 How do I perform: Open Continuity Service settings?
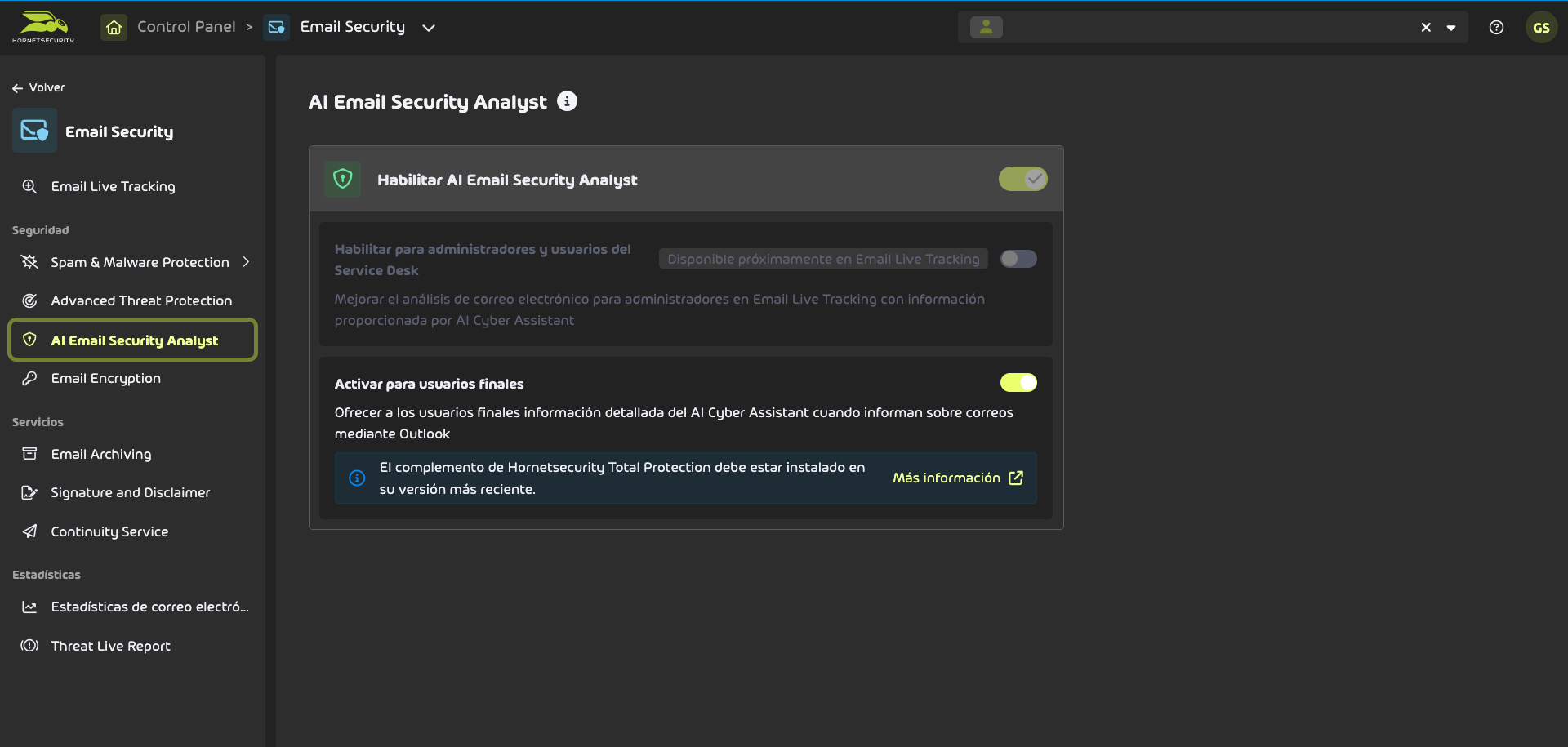[109, 531]
